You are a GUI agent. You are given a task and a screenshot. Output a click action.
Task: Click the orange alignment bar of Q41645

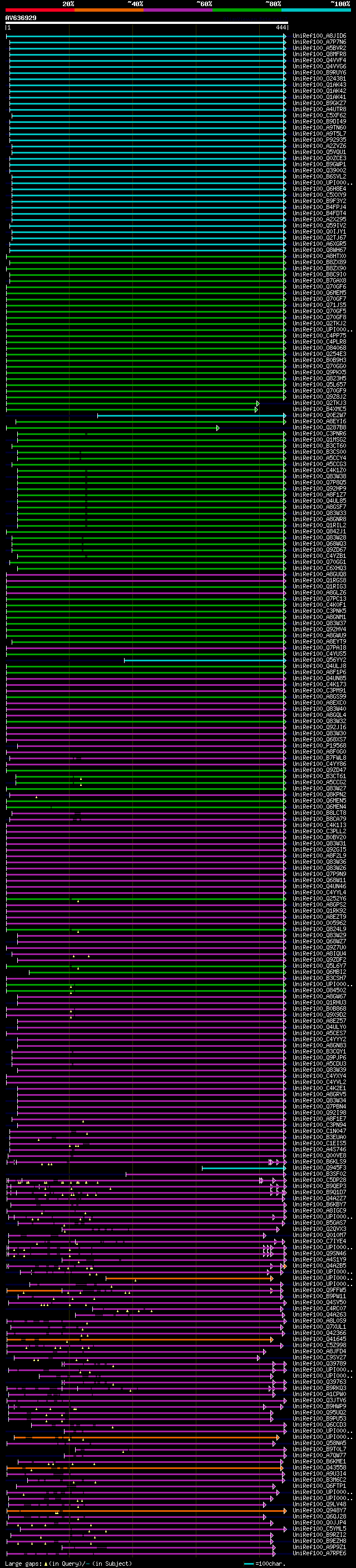pos(141,1339)
